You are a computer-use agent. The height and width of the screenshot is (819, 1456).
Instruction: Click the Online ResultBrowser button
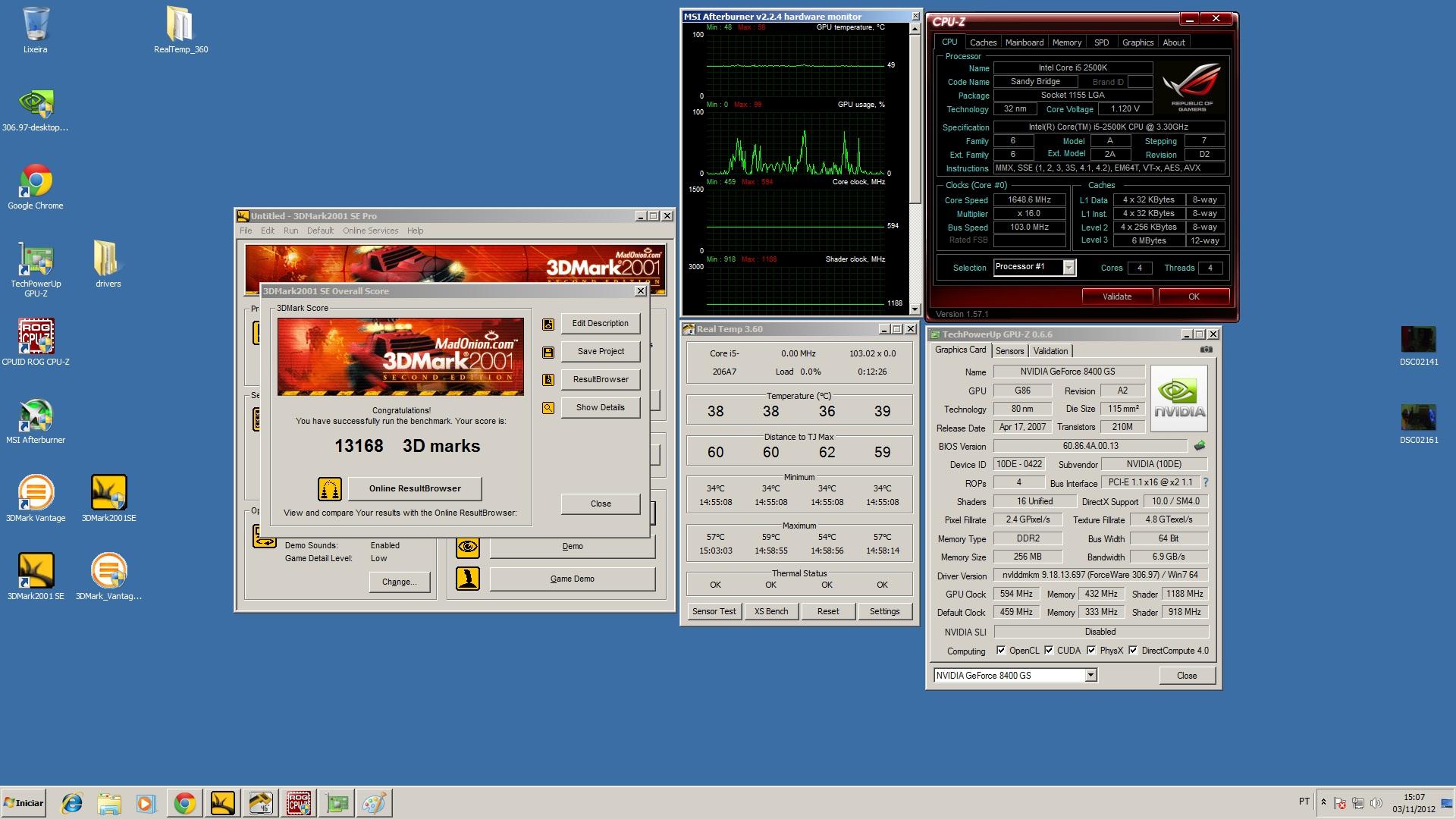pyautogui.click(x=415, y=489)
